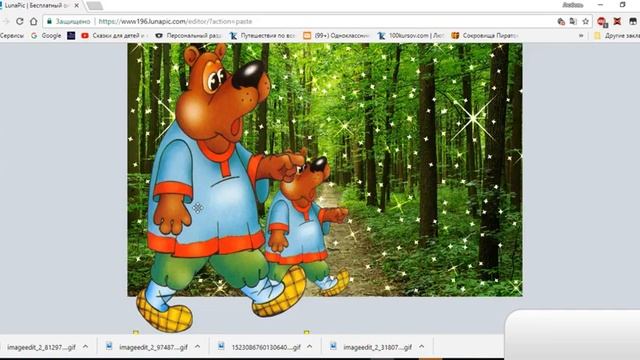
Task: Minimize the browser window
Action: [600, 5]
